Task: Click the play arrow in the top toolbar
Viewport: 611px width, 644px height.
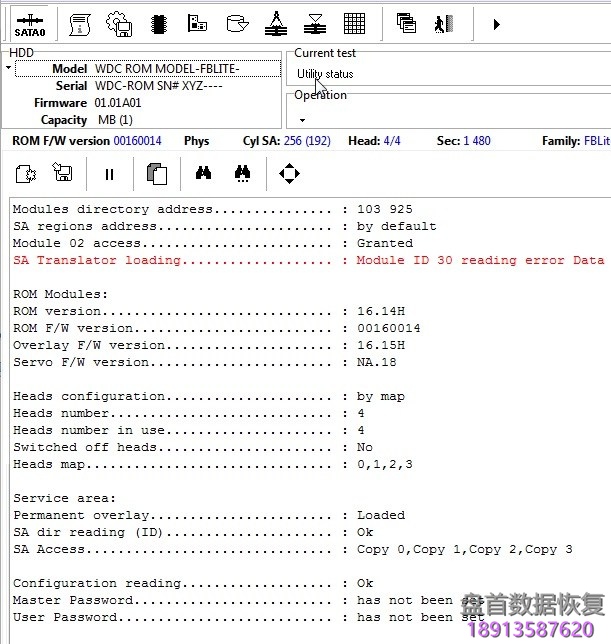Action: pyautogui.click(x=496, y=25)
